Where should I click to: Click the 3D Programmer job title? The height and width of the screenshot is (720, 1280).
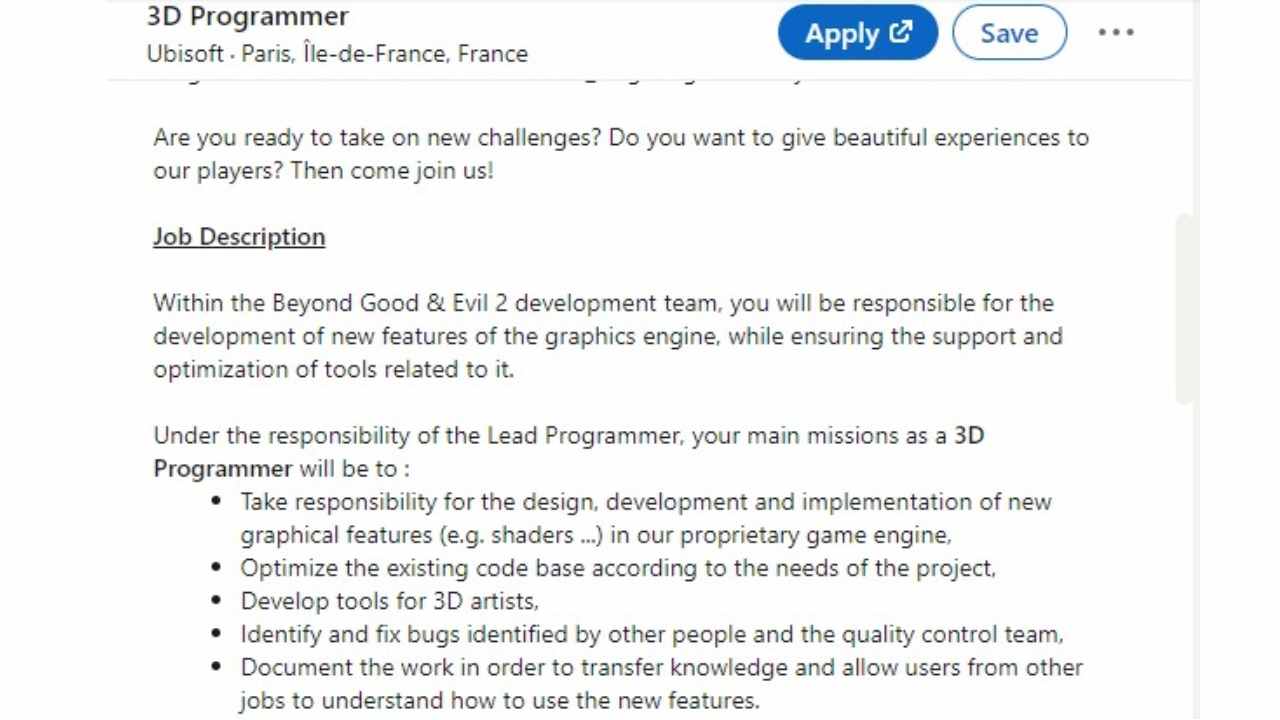coord(247,17)
